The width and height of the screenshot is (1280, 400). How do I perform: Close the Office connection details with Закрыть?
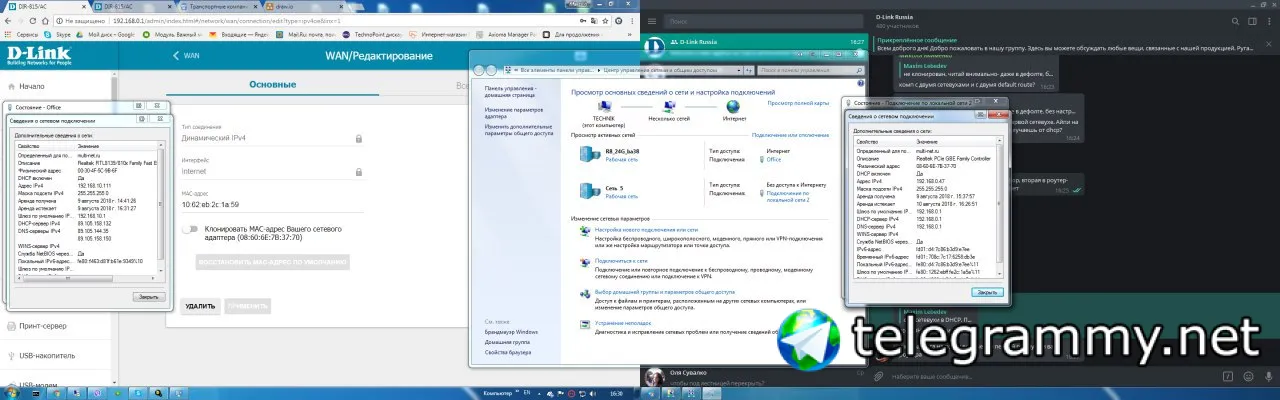tap(147, 297)
